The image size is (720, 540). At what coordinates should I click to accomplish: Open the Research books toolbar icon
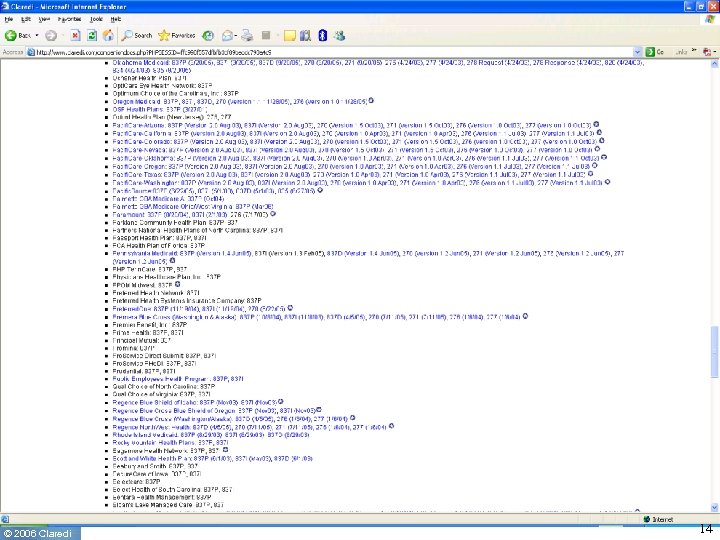(305, 36)
